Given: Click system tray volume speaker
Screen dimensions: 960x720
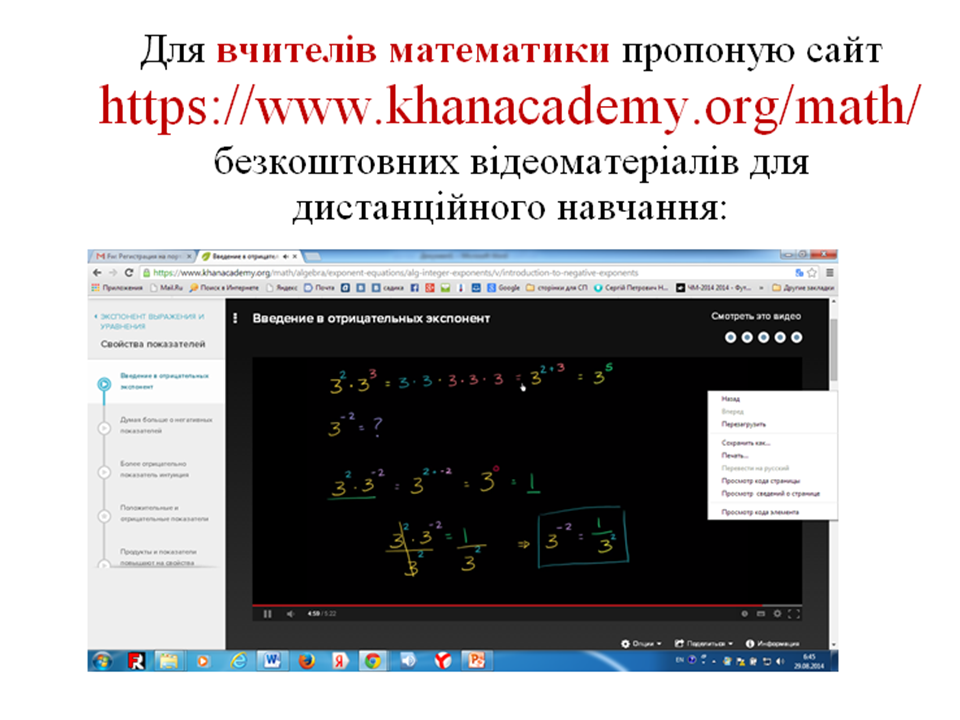Looking at the screenshot, I should pyautogui.click(x=779, y=661).
